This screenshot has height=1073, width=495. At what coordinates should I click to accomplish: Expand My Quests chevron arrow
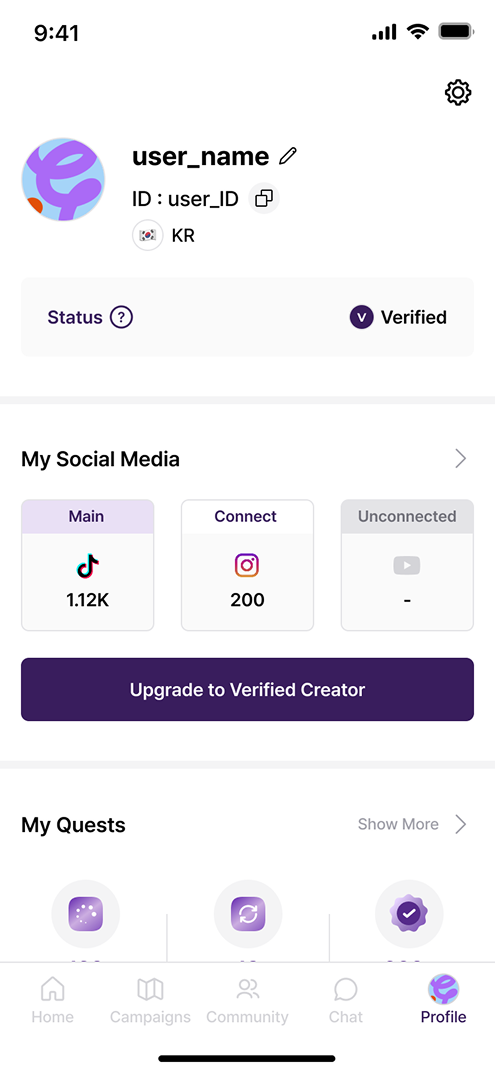pyautogui.click(x=461, y=825)
